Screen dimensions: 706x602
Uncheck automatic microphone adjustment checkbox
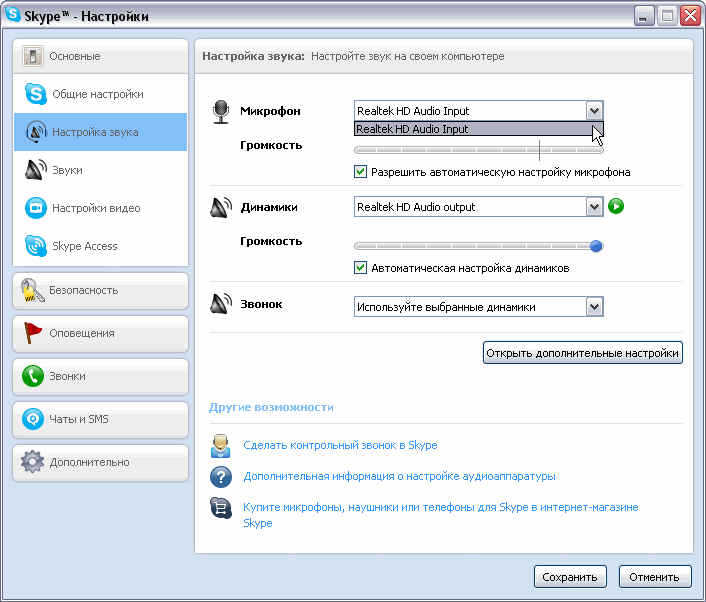tap(361, 172)
